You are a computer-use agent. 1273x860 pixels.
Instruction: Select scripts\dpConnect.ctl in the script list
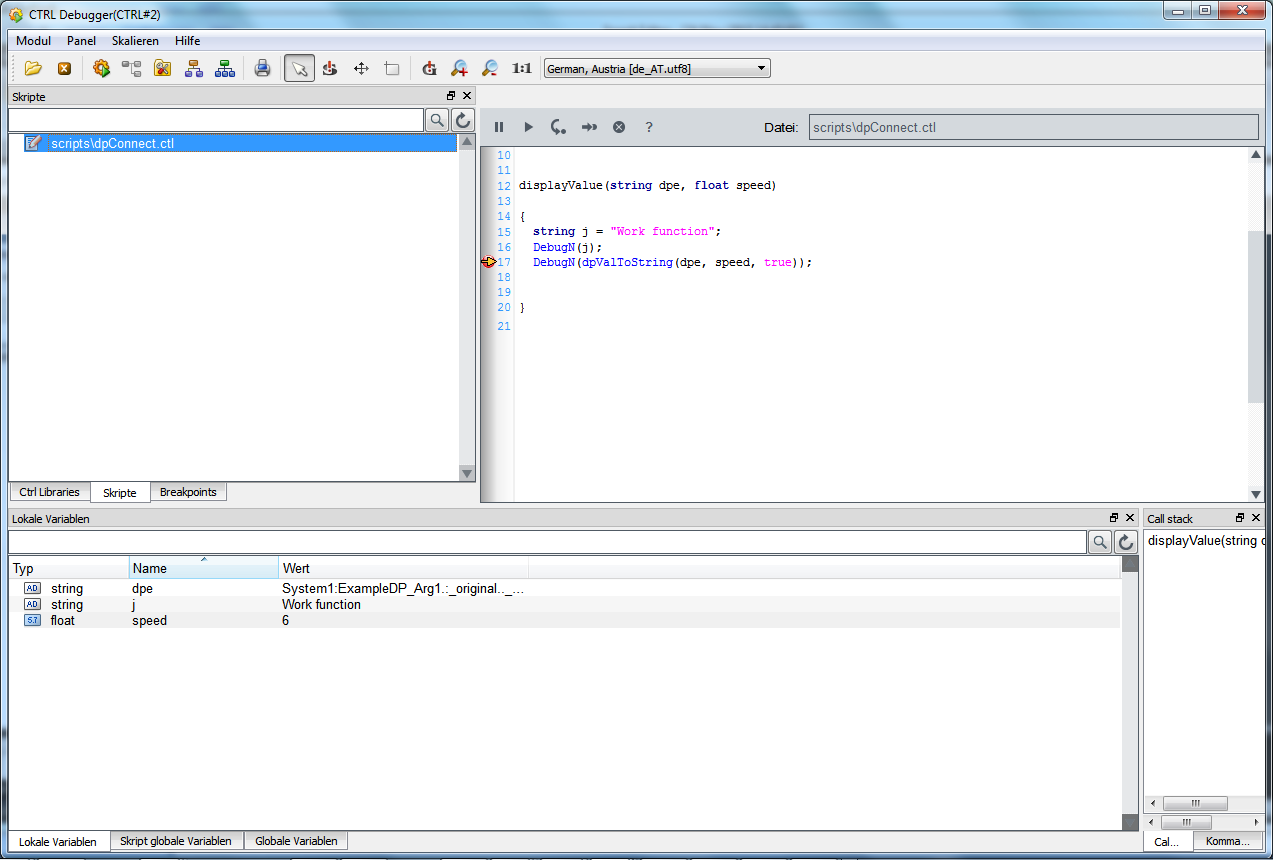pos(112,143)
